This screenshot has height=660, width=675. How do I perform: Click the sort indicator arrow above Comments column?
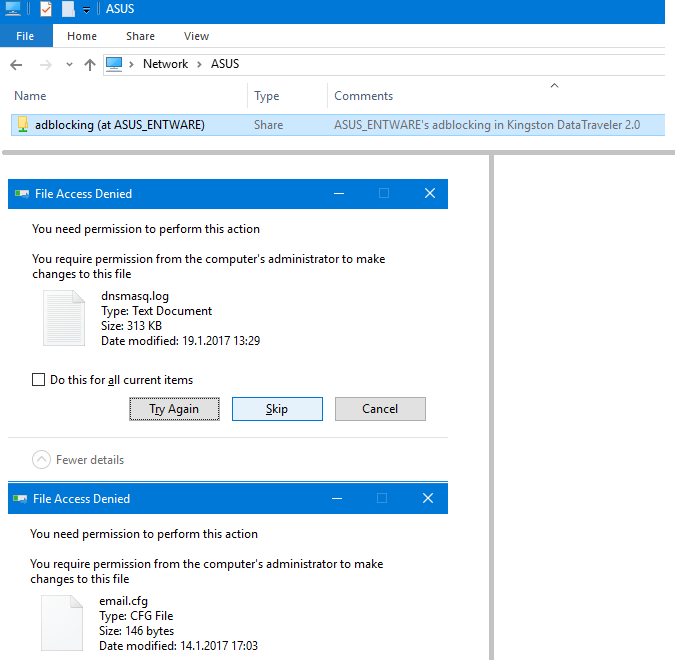pyautogui.click(x=554, y=86)
